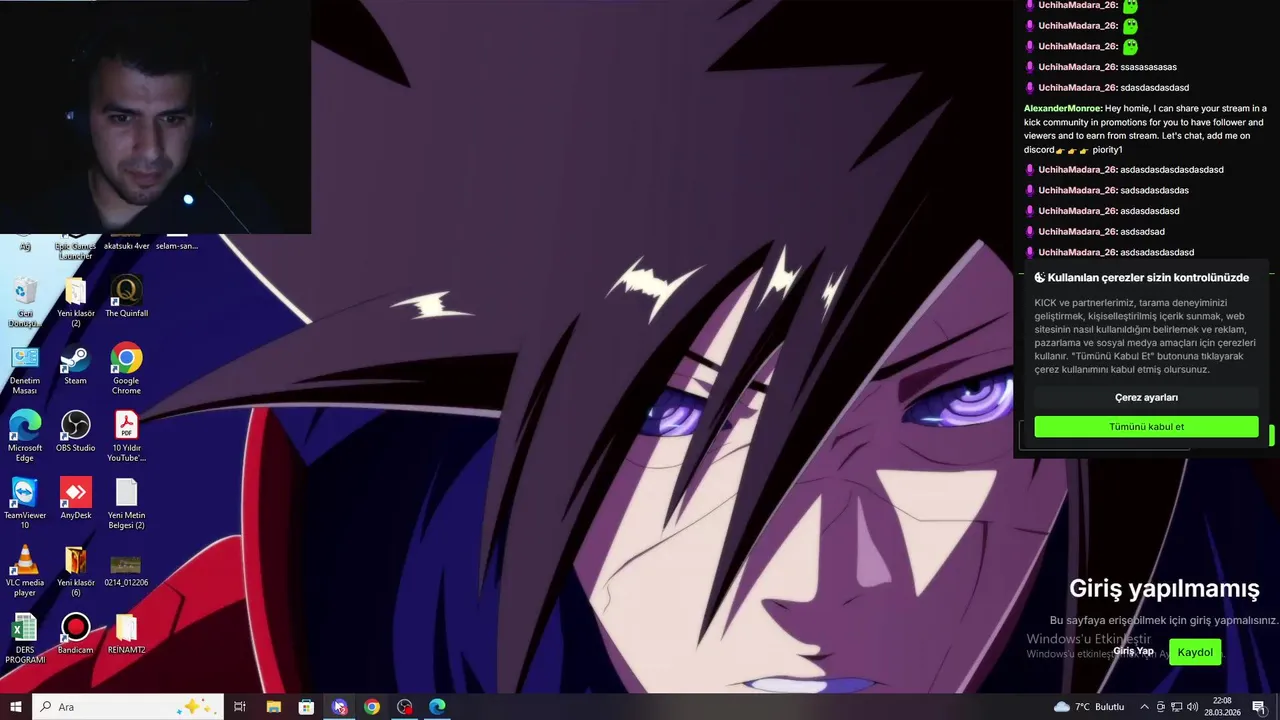The image size is (1280, 720).
Task: Accept cookies with Tümünü kabul et
Action: [1146, 427]
